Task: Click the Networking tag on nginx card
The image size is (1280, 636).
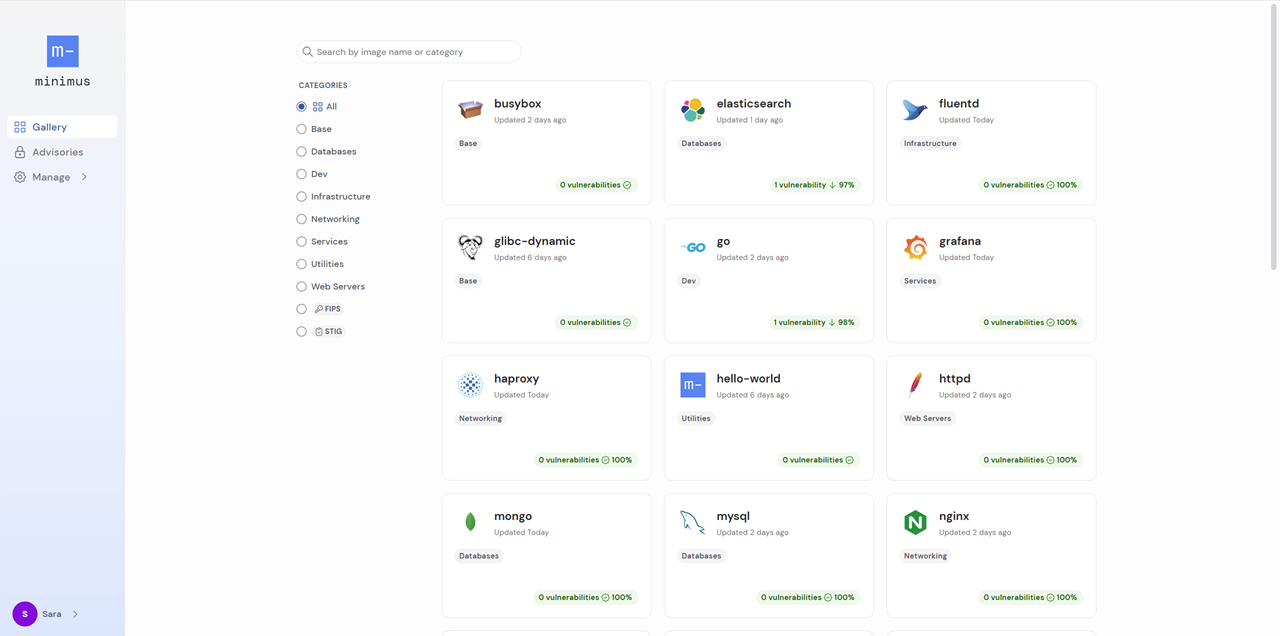Action: tap(925, 556)
